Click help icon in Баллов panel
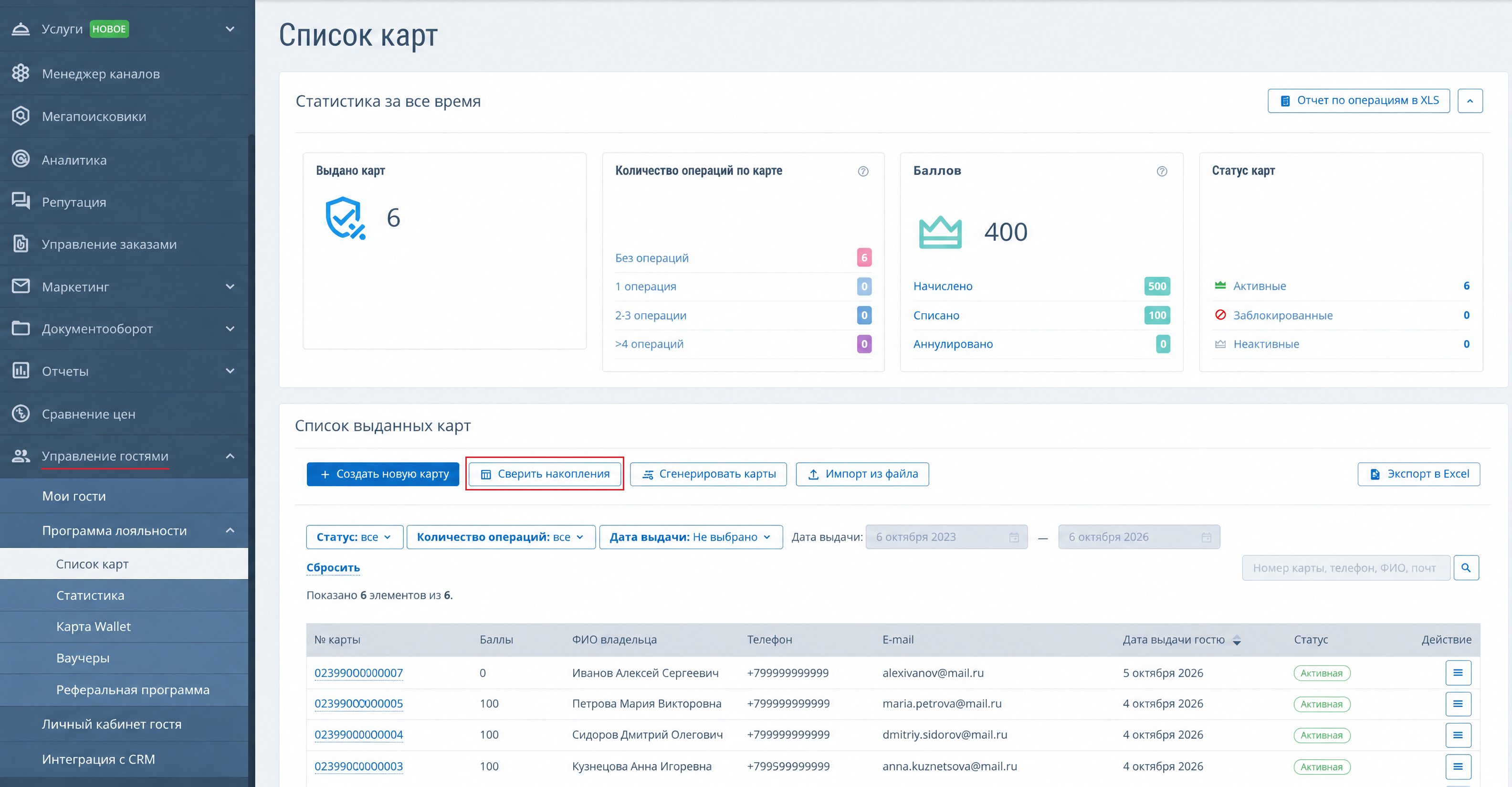1512x787 pixels. pyautogui.click(x=1162, y=171)
